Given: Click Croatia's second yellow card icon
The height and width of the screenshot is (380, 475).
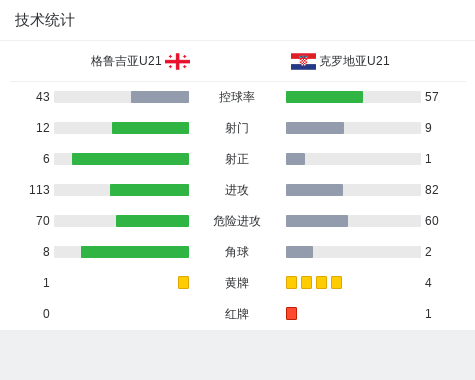Looking at the screenshot, I should tap(306, 282).
